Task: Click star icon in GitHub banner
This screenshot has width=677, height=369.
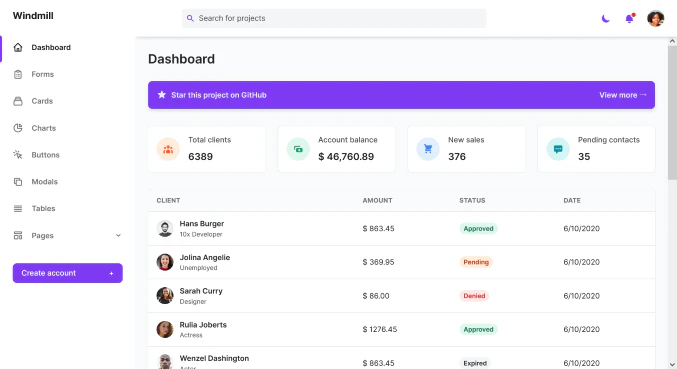Action: (x=161, y=95)
